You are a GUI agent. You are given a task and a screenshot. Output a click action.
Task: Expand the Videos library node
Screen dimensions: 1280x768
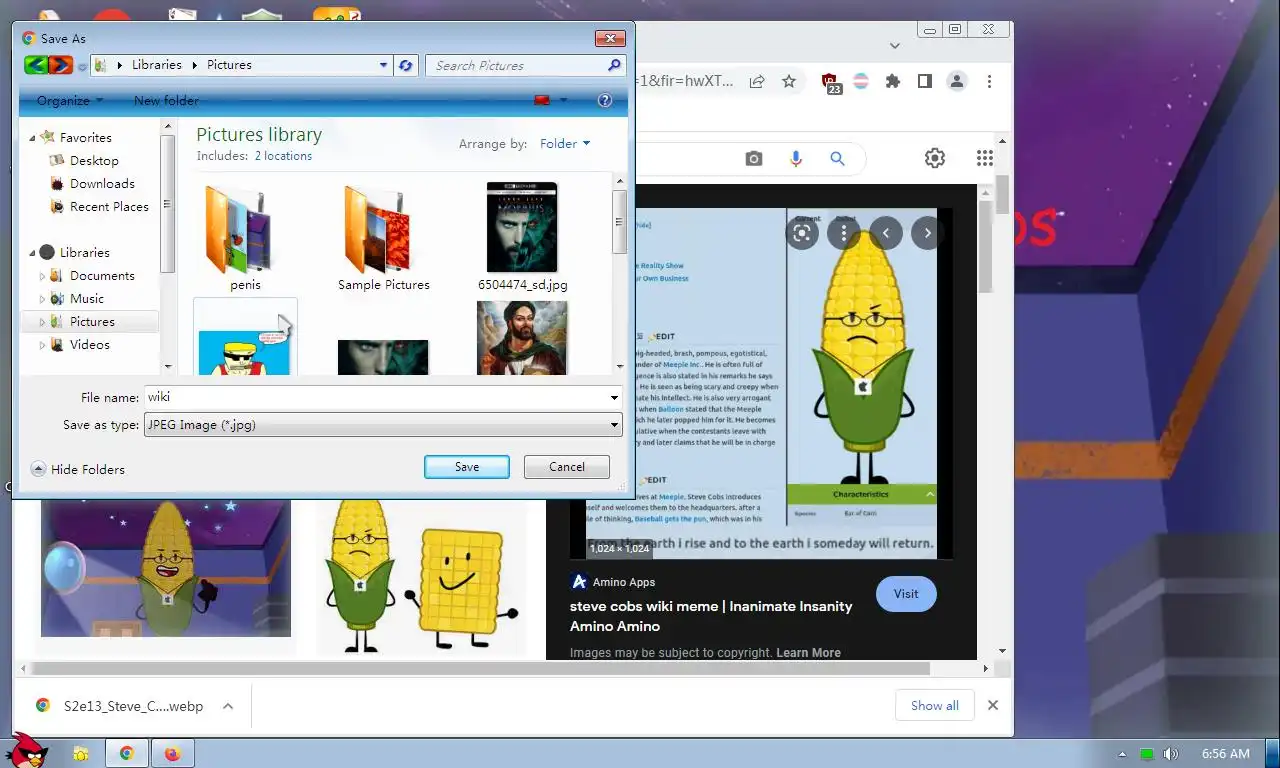click(42, 345)
